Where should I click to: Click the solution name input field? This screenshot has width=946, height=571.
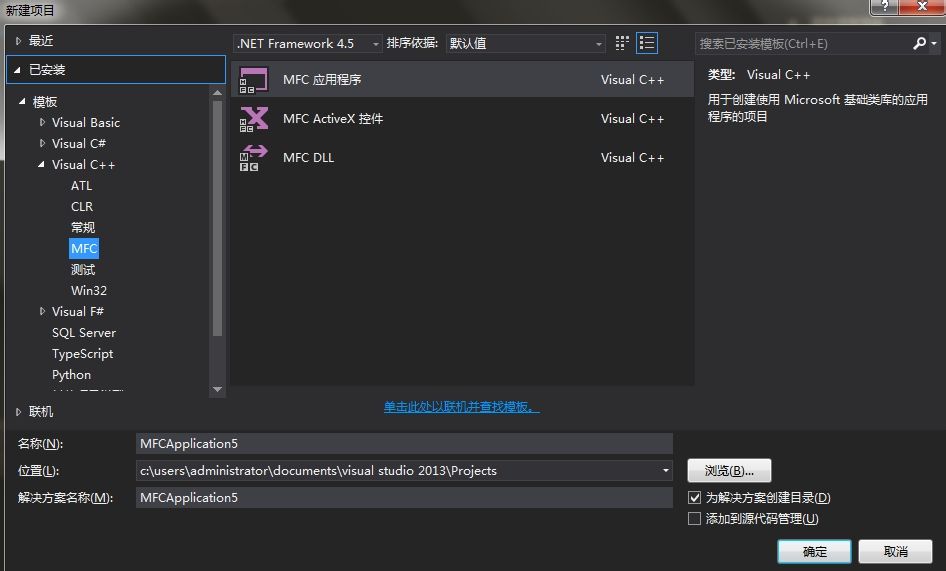(404, 498)
